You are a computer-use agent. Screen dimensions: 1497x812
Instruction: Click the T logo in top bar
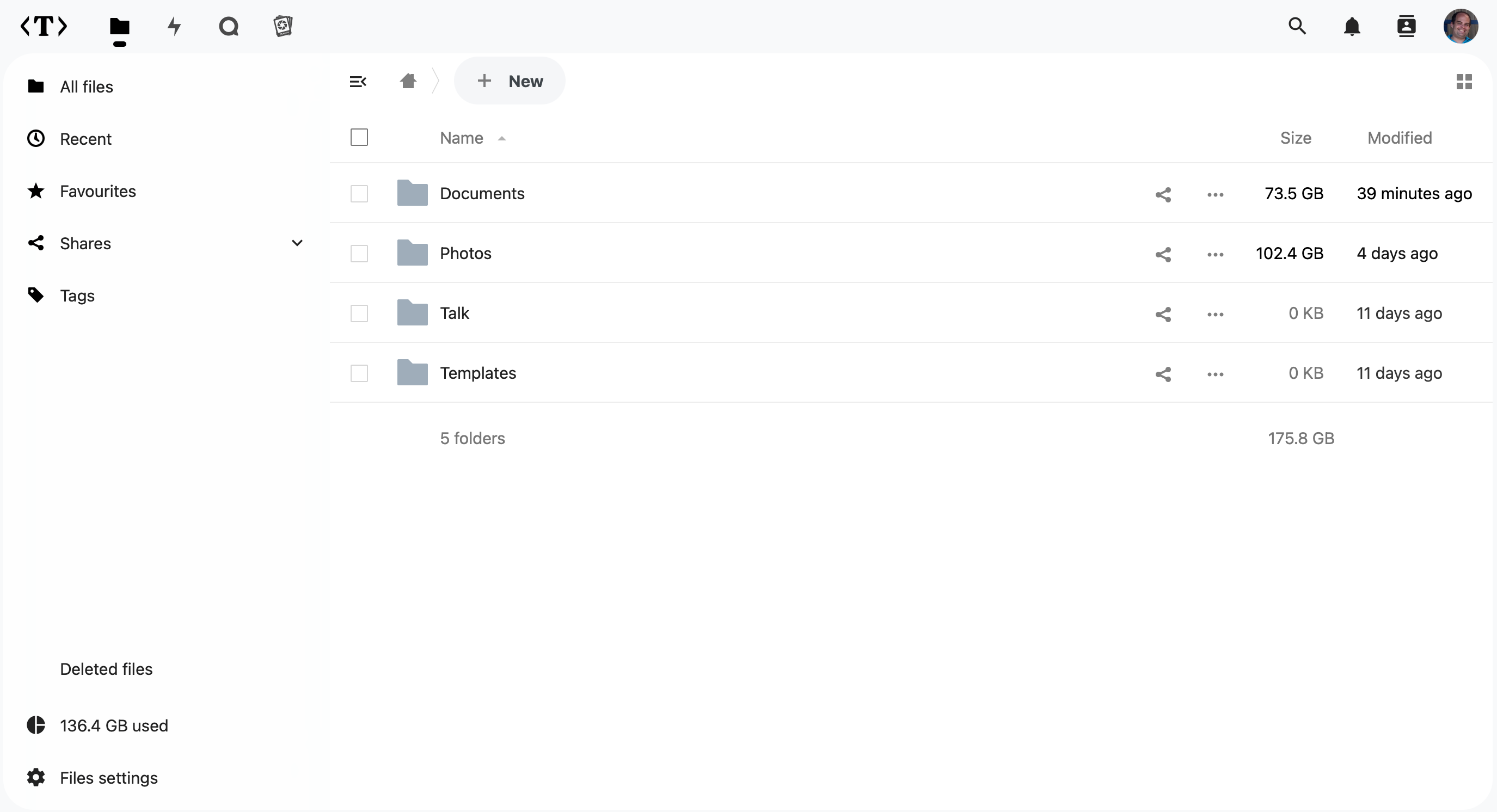(x=44, y=26)
